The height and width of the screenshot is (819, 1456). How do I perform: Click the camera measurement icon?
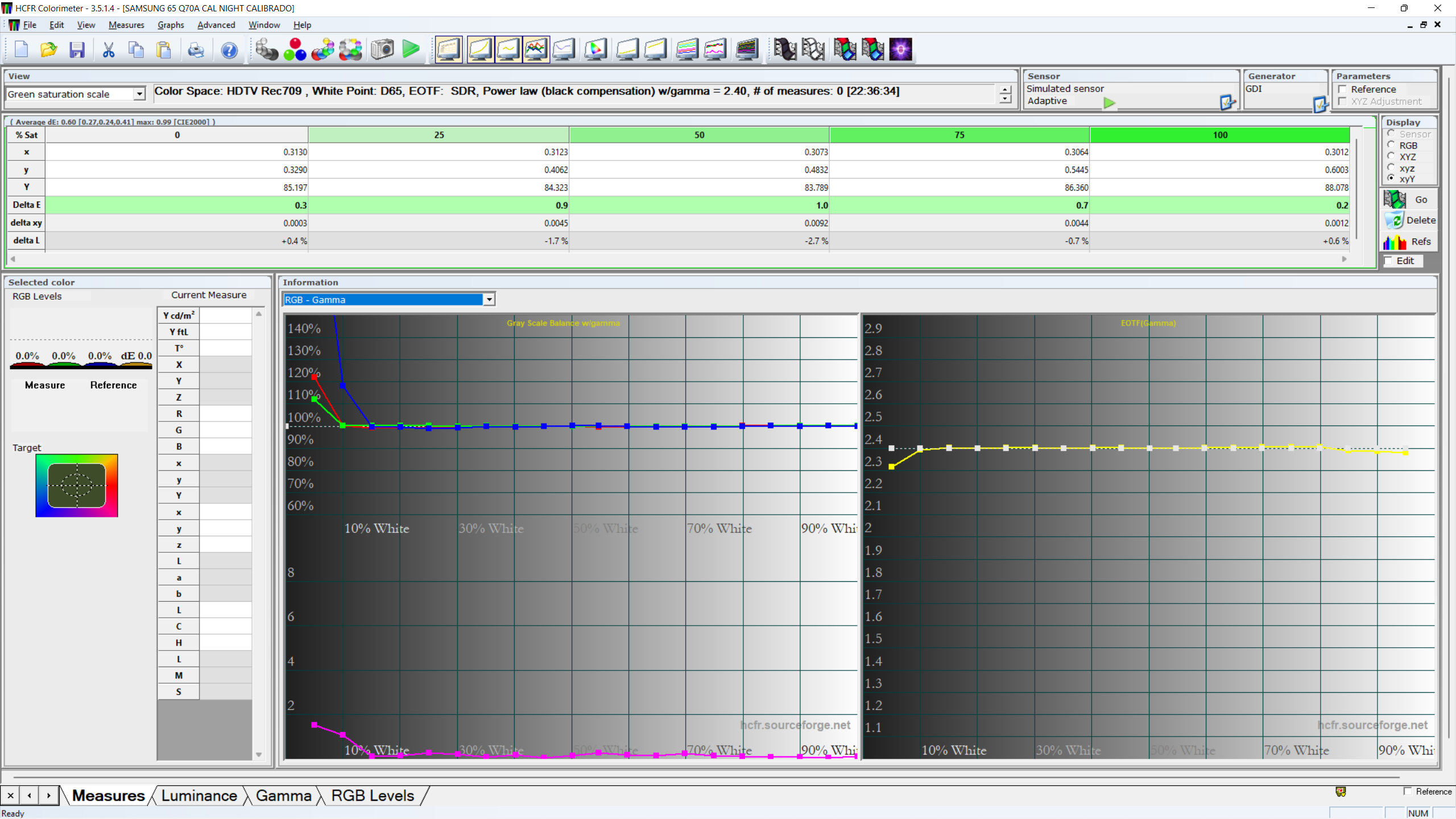tap(382, 50)
